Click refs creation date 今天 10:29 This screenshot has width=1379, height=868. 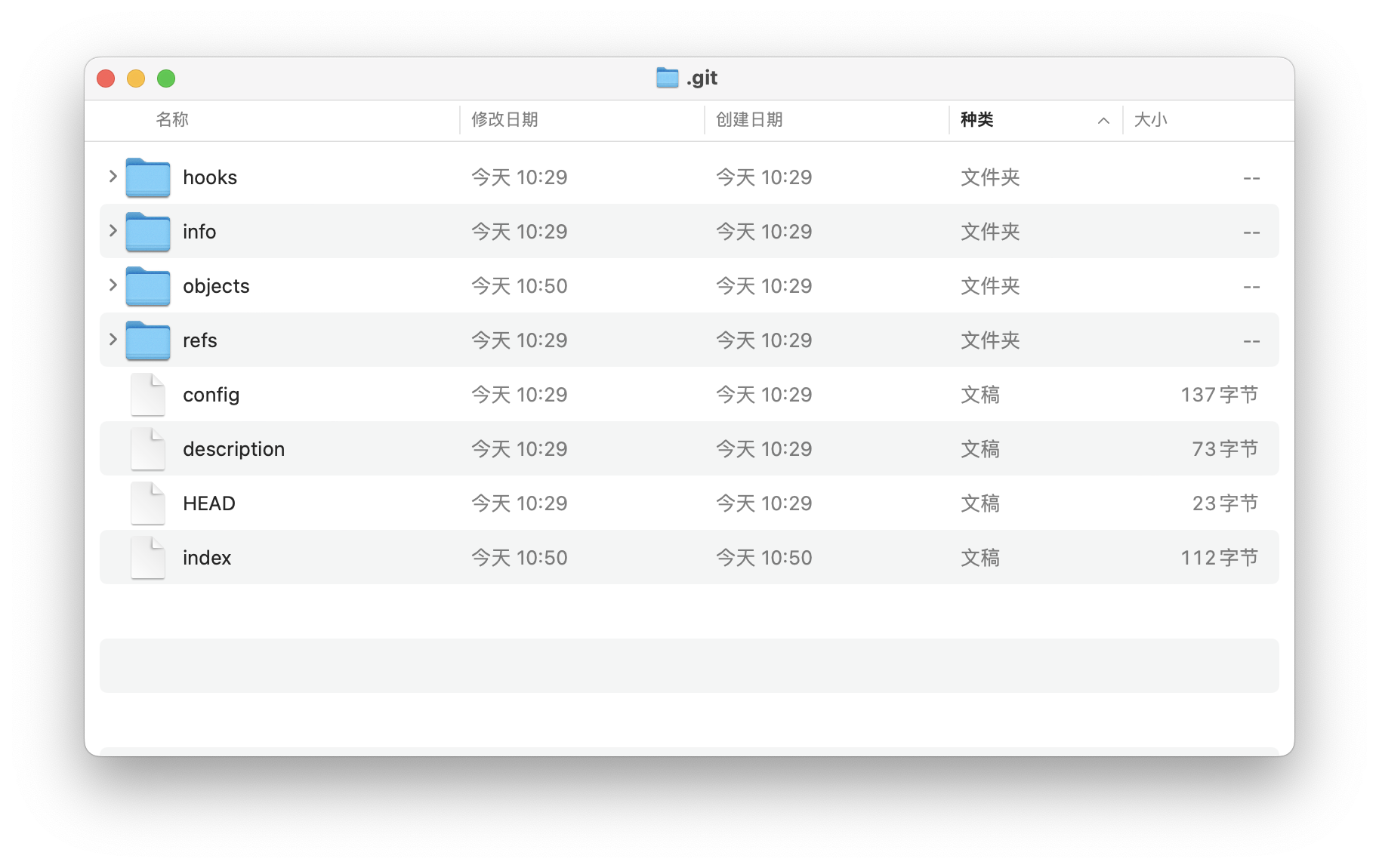(x=764, y=340)
